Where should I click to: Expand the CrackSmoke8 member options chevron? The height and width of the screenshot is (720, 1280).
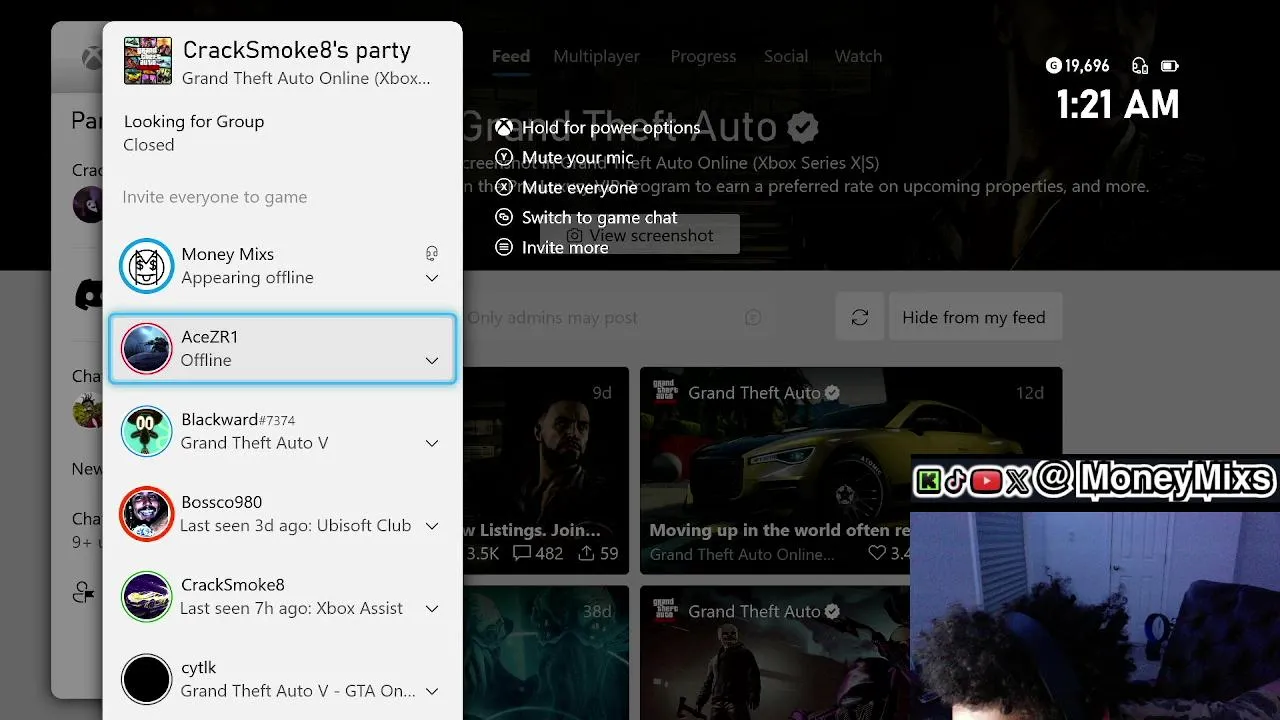pos(432,609)
